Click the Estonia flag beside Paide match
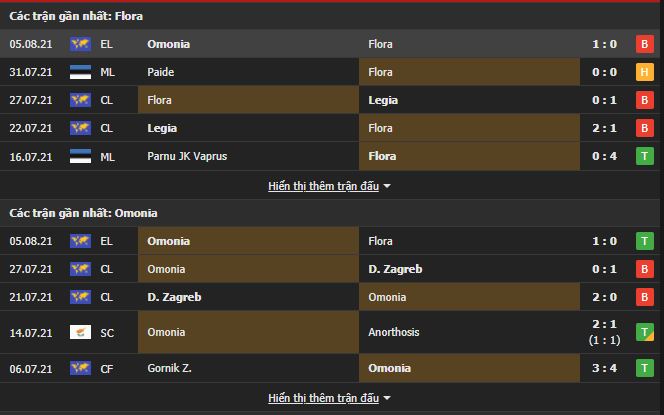 point(80,72)
